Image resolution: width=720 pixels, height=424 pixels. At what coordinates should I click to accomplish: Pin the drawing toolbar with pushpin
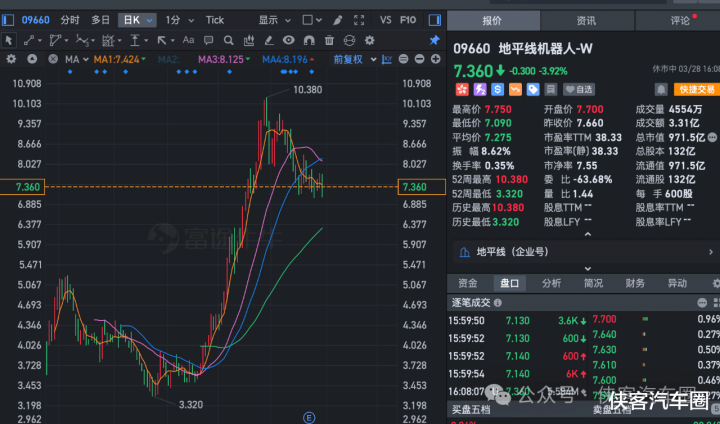pyautogui.click(x=434, y=40)
